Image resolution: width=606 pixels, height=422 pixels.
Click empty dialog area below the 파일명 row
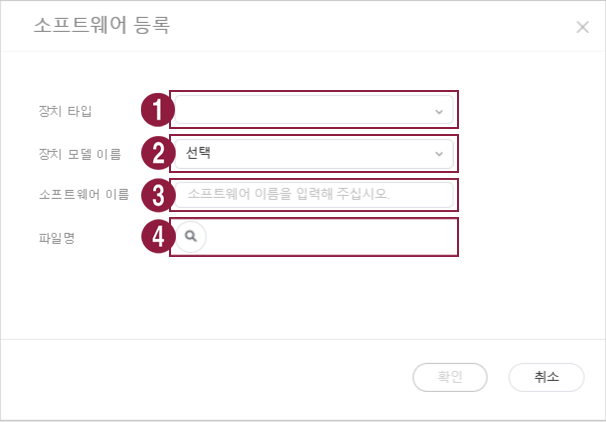(300, 295)
